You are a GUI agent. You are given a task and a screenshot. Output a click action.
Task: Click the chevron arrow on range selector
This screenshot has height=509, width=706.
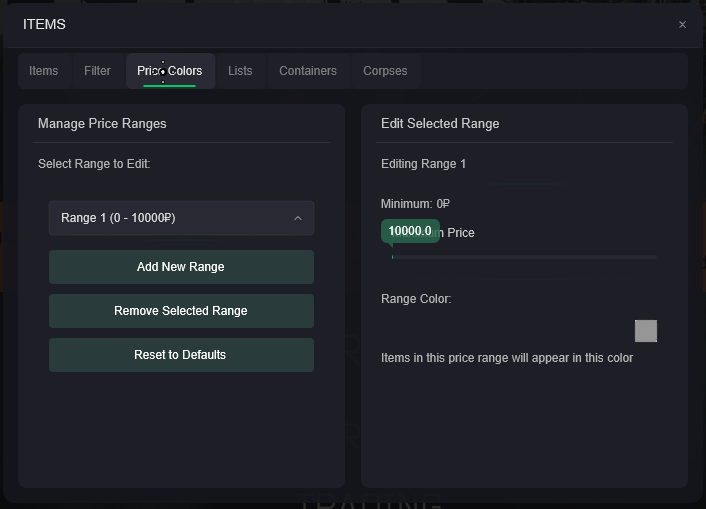pos(298,218)
